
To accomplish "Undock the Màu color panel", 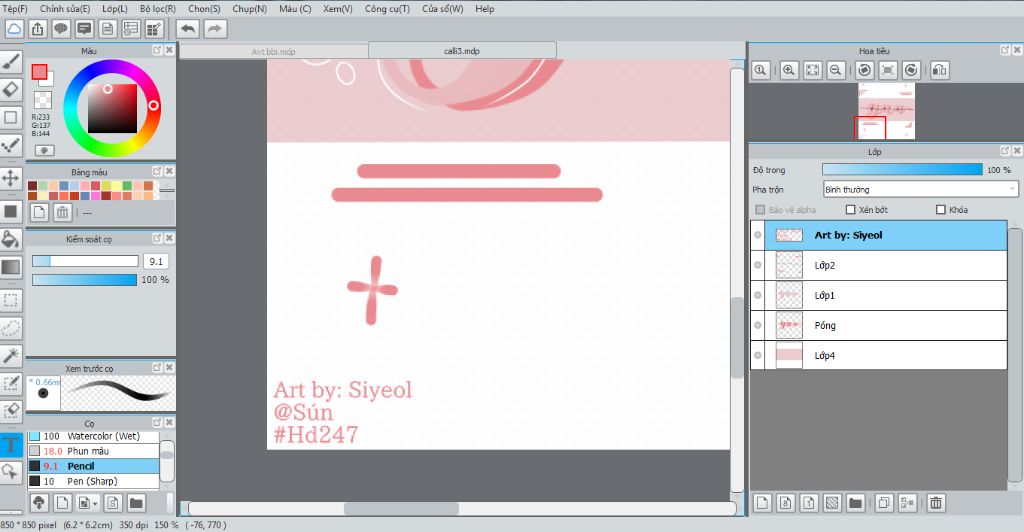I will [x=157, y=50].
